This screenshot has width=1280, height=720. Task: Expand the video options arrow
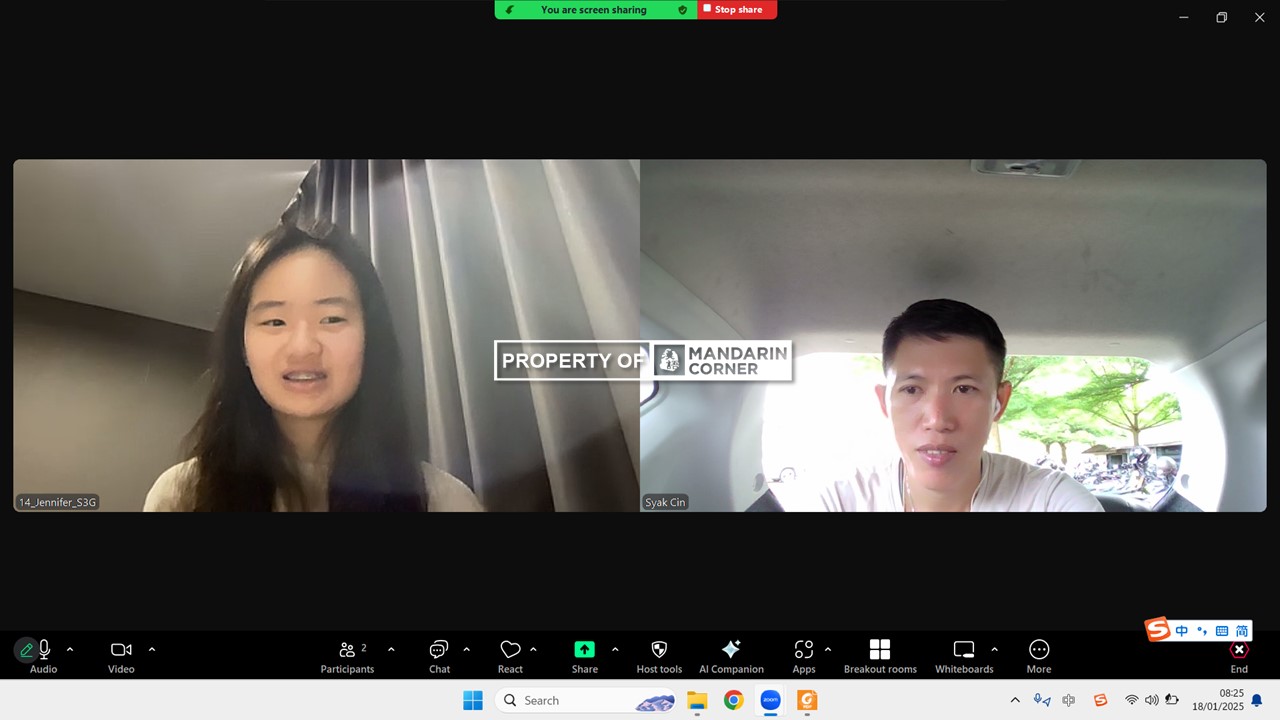click(152, 650)
